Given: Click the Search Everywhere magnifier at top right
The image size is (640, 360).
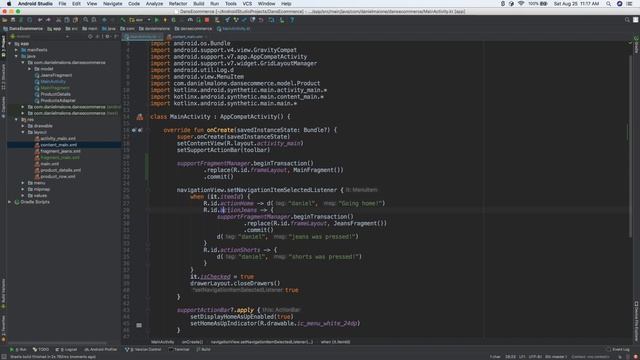Looking at the screenshot, I should [x=627, y=20].
